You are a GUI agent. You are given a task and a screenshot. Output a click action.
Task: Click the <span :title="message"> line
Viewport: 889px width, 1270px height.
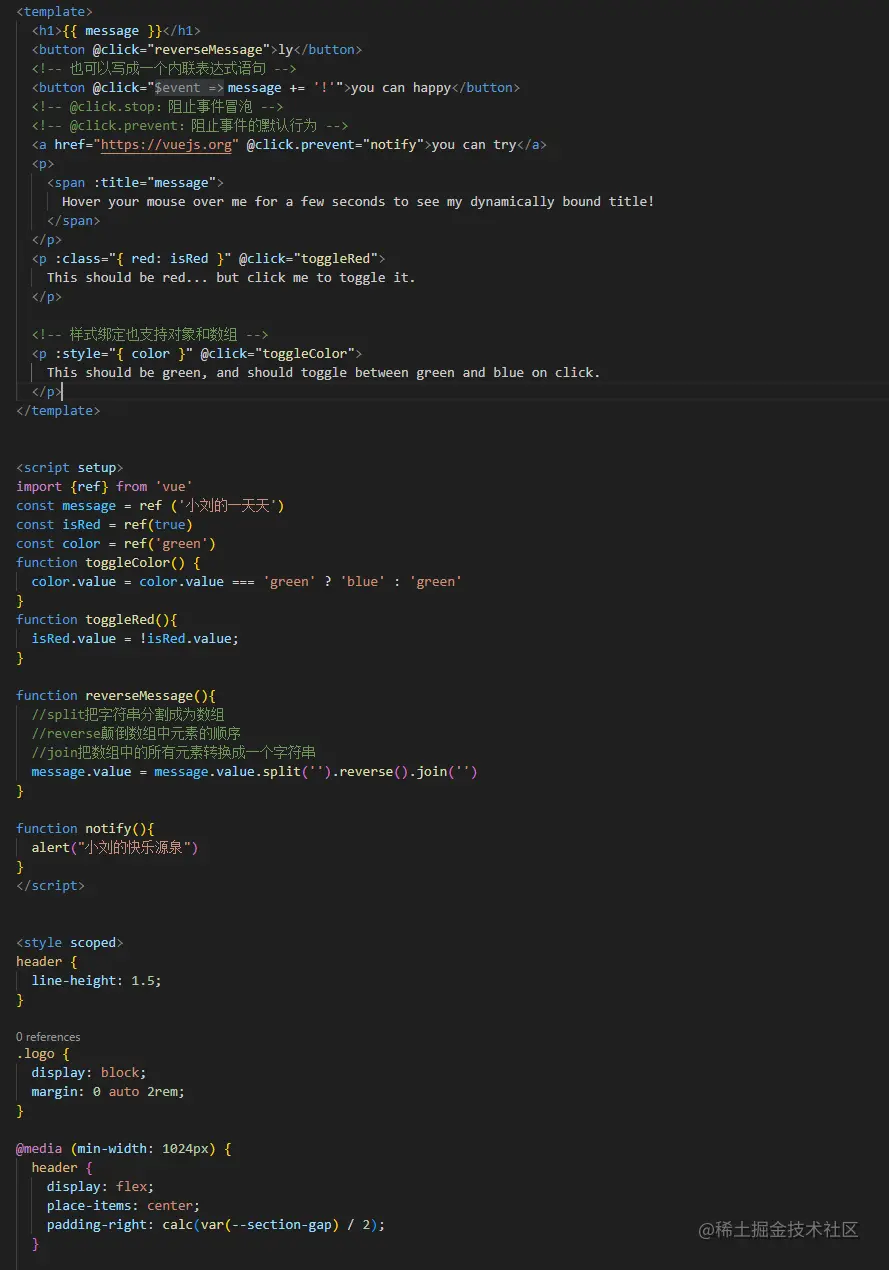(135, 182)
